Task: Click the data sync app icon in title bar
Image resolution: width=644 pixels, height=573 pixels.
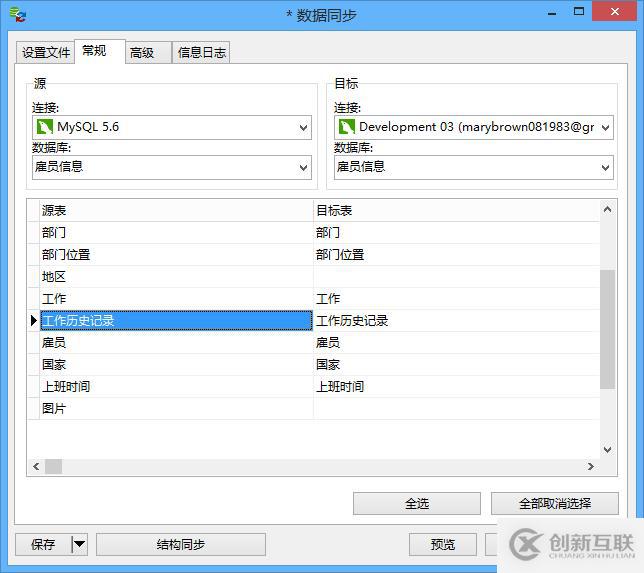Action: point(18,15)
